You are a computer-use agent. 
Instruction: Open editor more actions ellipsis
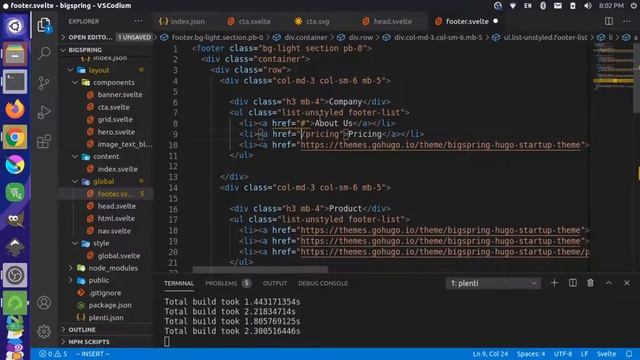[627, 21]
